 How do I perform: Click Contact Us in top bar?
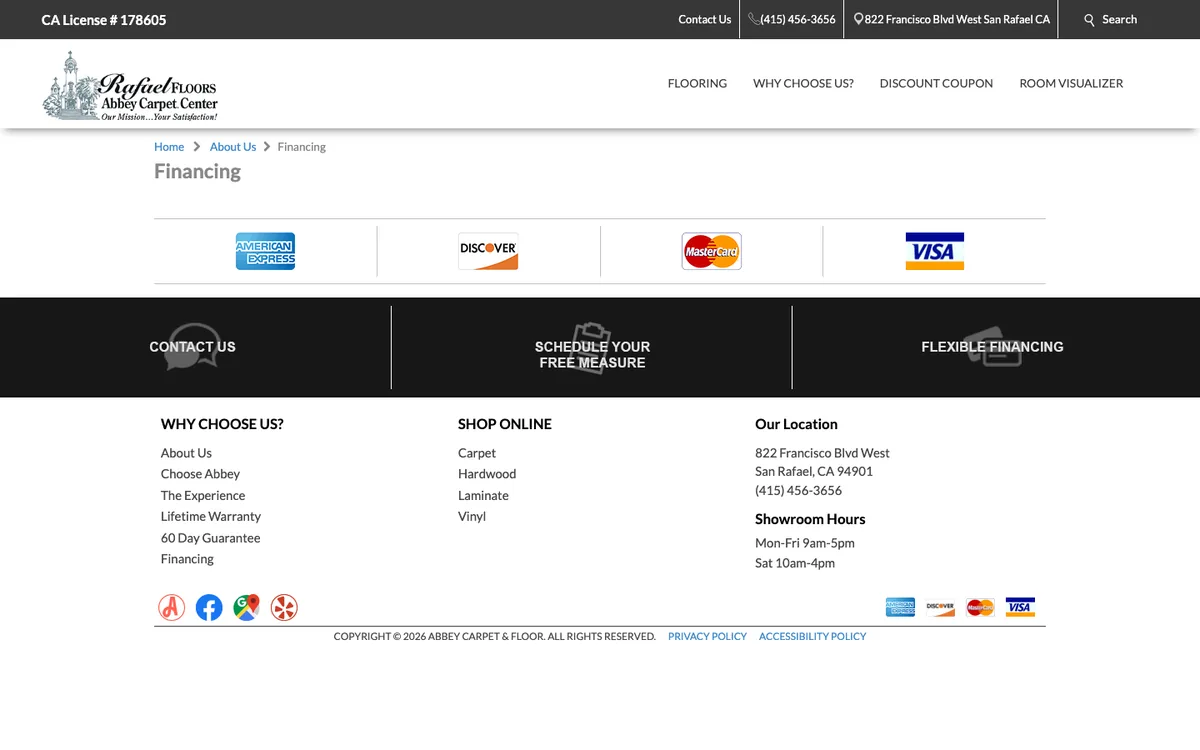[704, 19]
